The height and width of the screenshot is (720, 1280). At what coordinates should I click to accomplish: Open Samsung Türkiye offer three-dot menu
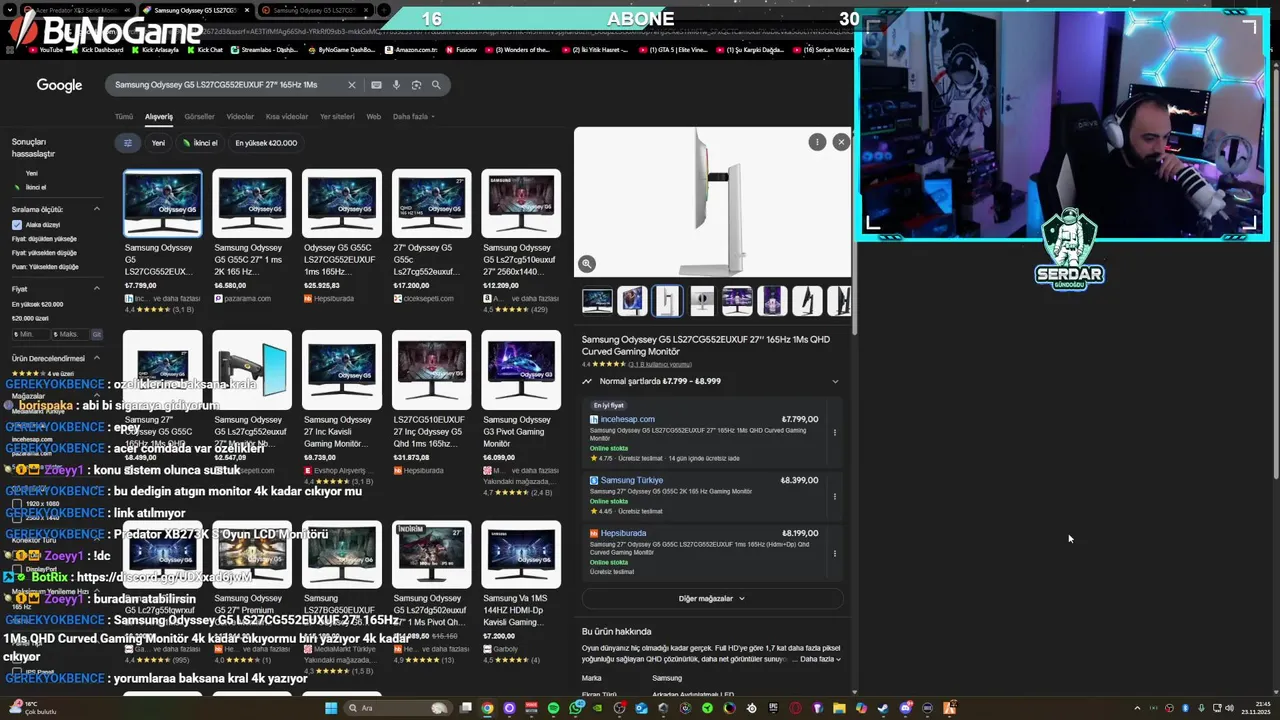(x=835, y=495)
